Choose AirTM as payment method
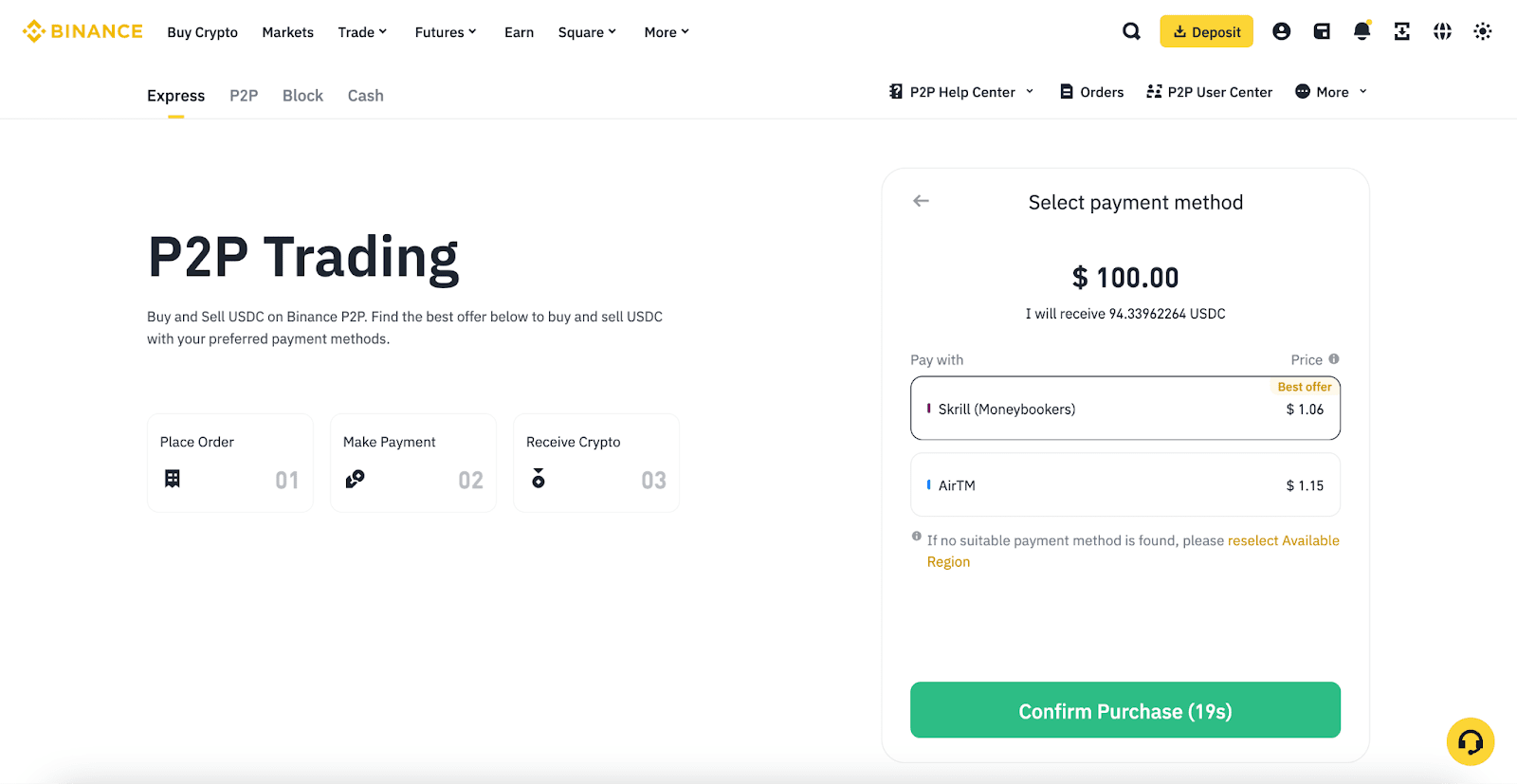The width and height of the screenshot is (1517, 784). [1124, 484]
